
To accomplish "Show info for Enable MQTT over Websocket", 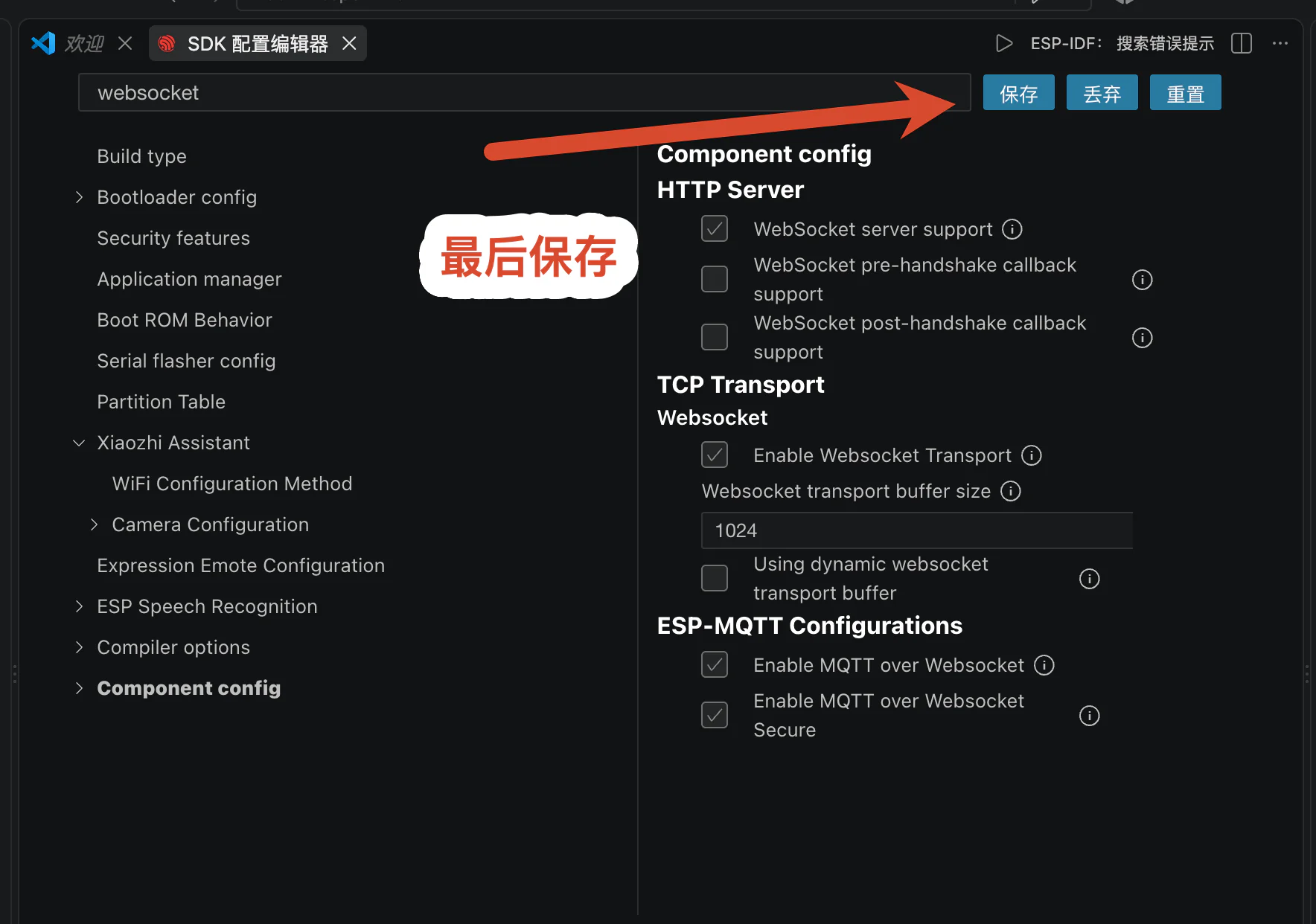I will click(x=1044, y=665).
